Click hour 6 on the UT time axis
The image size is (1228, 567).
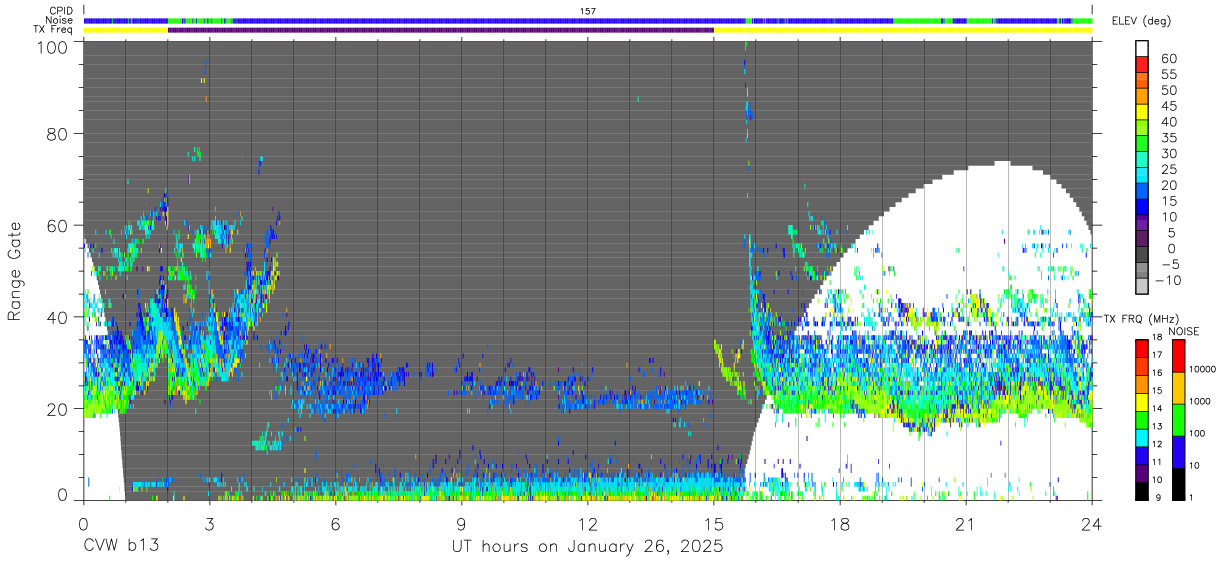click(336, 524)
